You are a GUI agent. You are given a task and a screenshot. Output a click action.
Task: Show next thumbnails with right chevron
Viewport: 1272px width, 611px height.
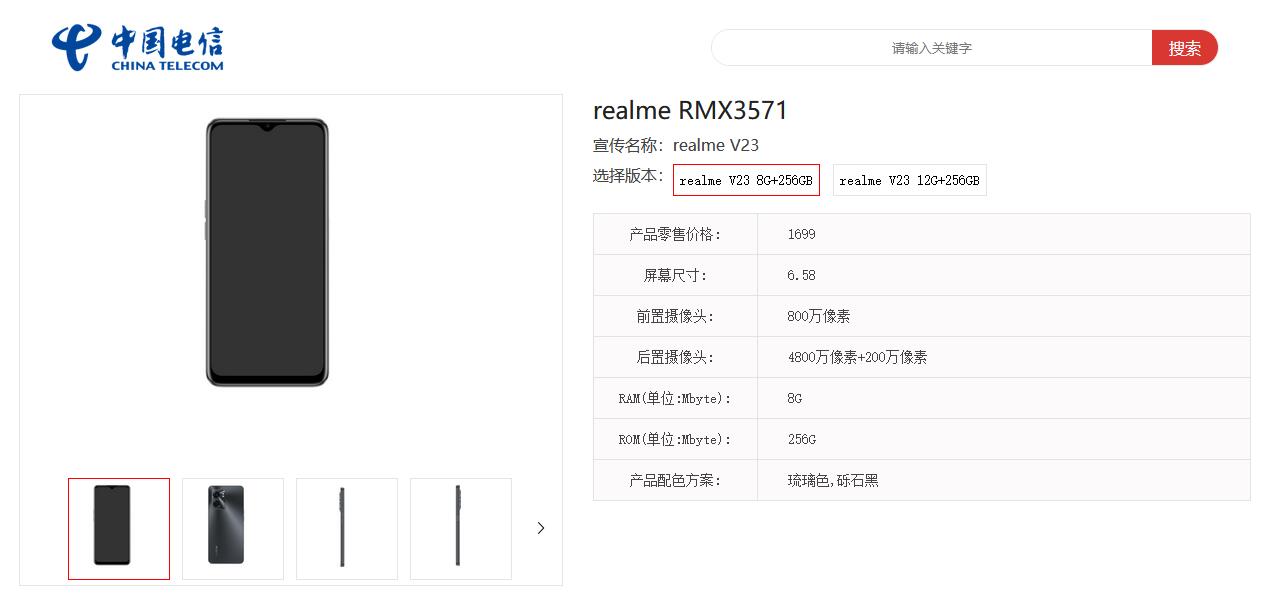click(541, 528)
